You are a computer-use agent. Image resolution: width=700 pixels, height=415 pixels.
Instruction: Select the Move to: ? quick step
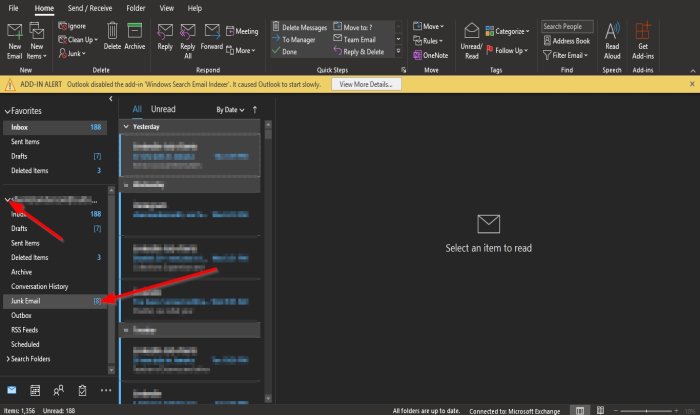[353, 27]
